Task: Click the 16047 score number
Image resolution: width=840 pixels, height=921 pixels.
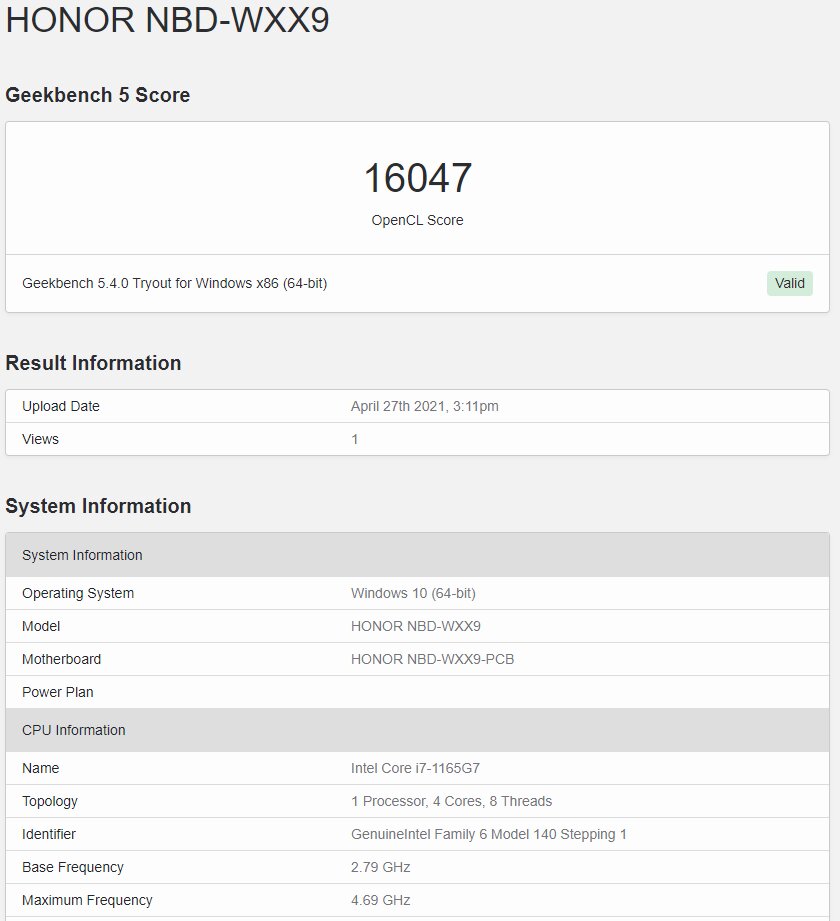Action: pos(418,177)
